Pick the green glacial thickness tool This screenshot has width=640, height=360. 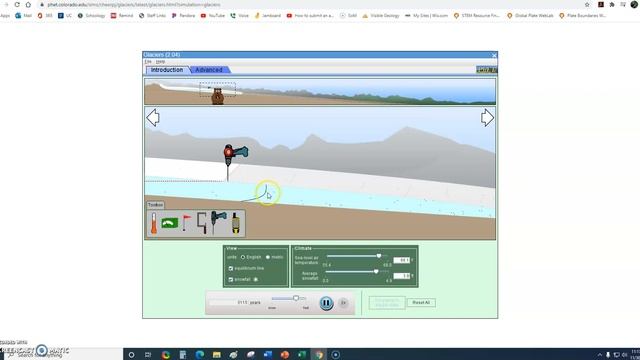click(x=170, y=223)
